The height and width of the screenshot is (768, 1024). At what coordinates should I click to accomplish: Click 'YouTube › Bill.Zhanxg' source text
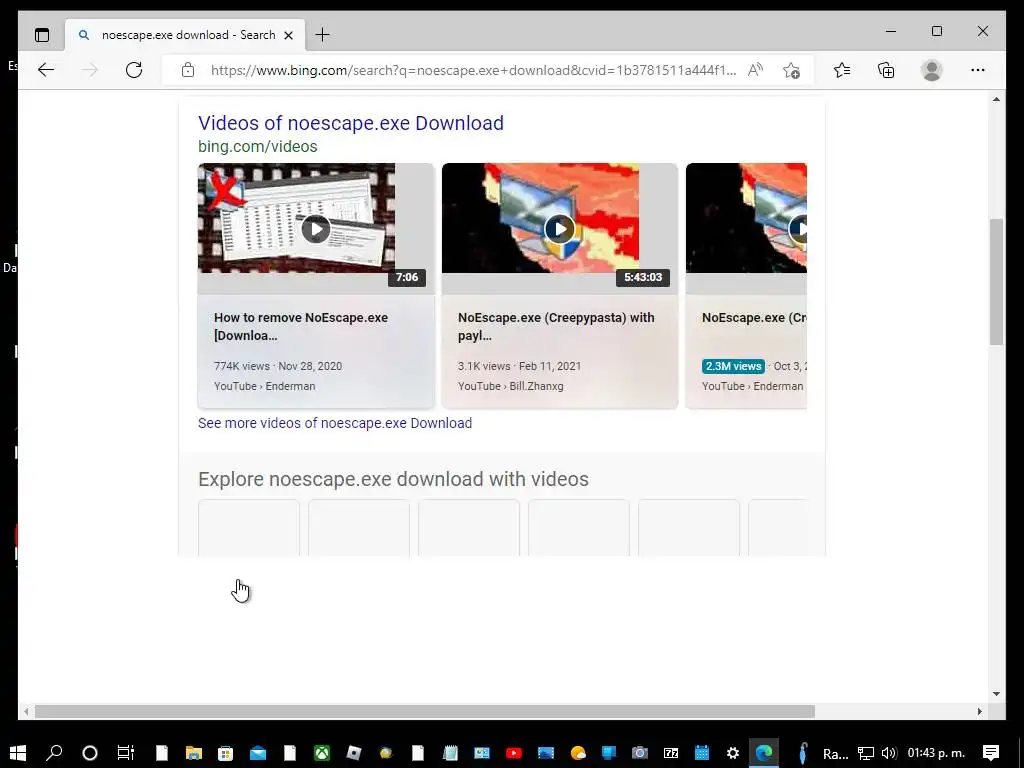click(511, 386)
